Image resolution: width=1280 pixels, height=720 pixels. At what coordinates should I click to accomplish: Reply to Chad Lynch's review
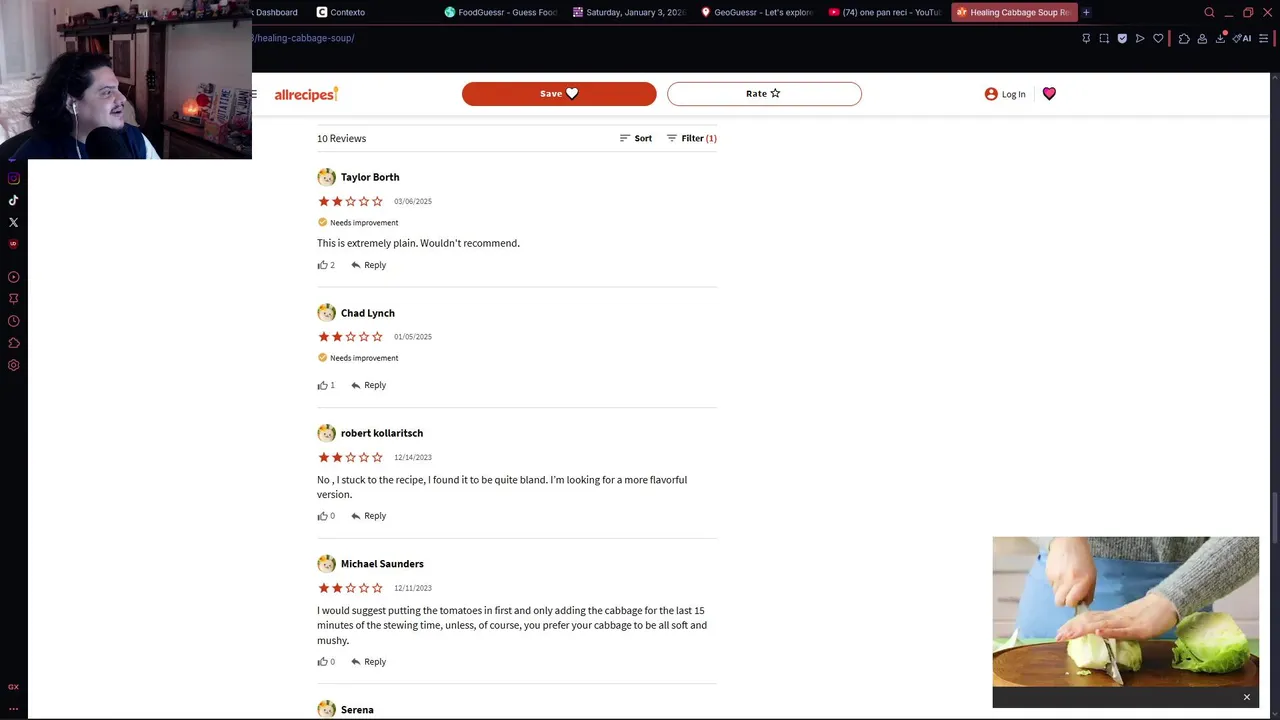[368, 385]
